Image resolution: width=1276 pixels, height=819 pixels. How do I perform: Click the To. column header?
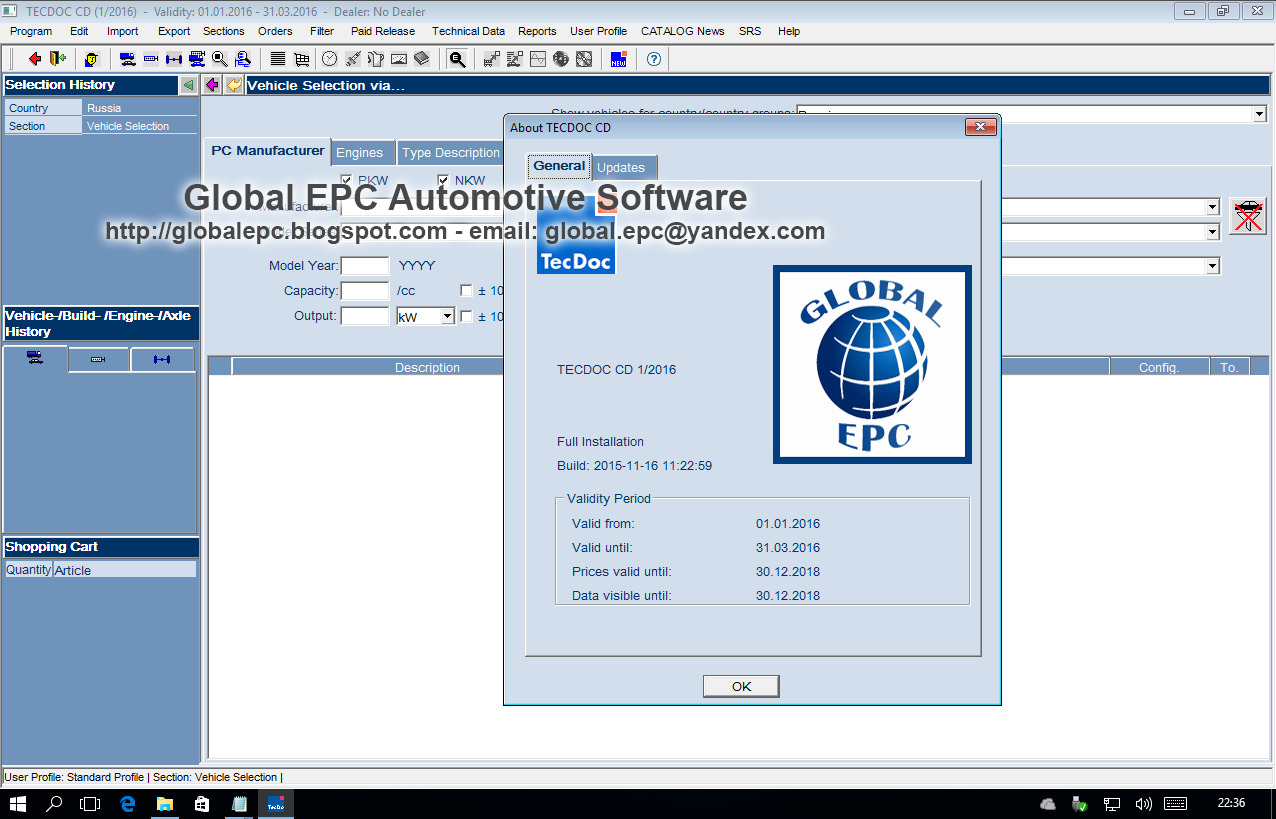coord(1229,367)
